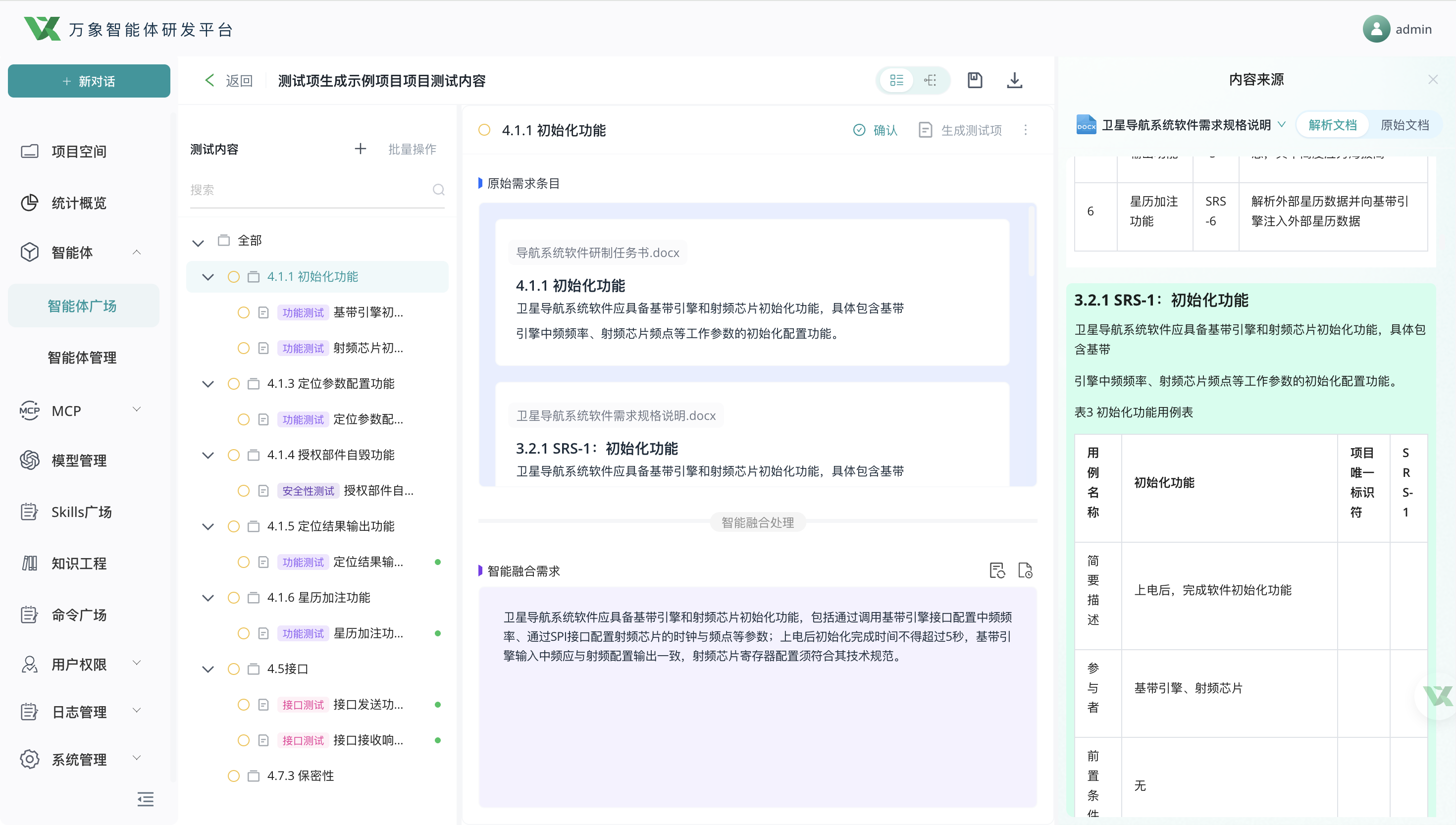Start a 新对话

pos(89,81)
